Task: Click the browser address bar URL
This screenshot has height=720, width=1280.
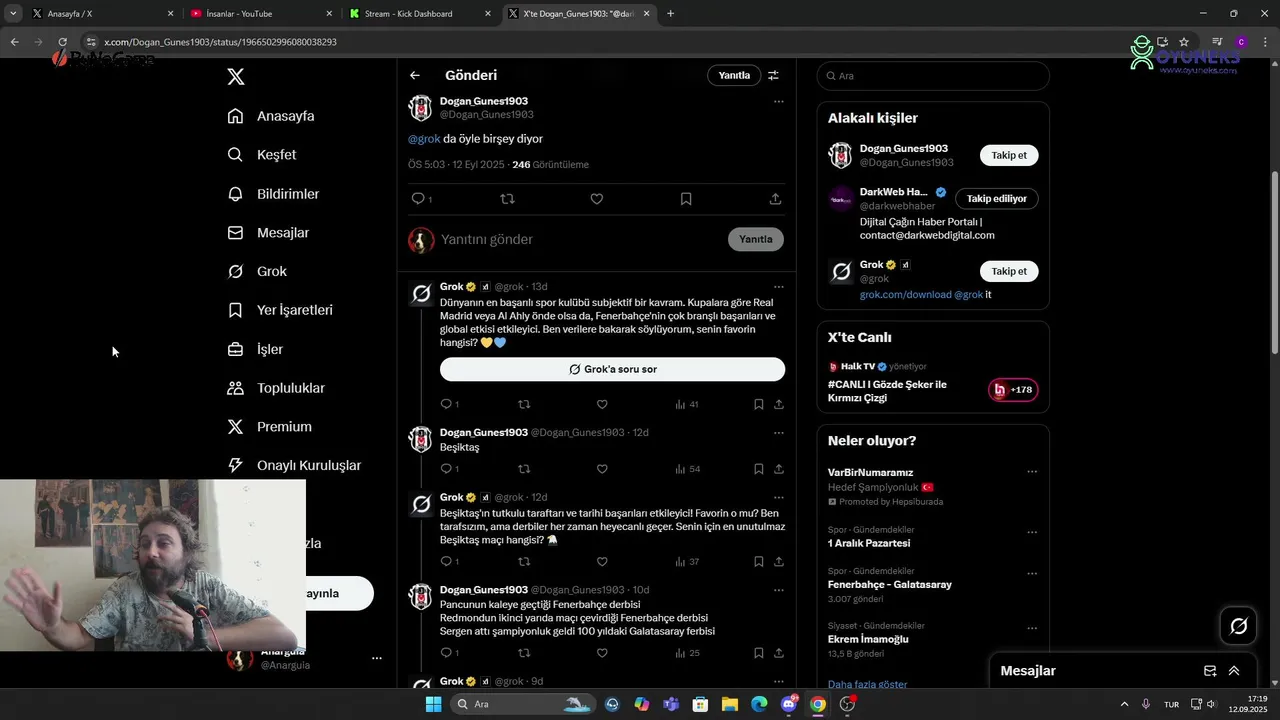Action: pos(220,42)
